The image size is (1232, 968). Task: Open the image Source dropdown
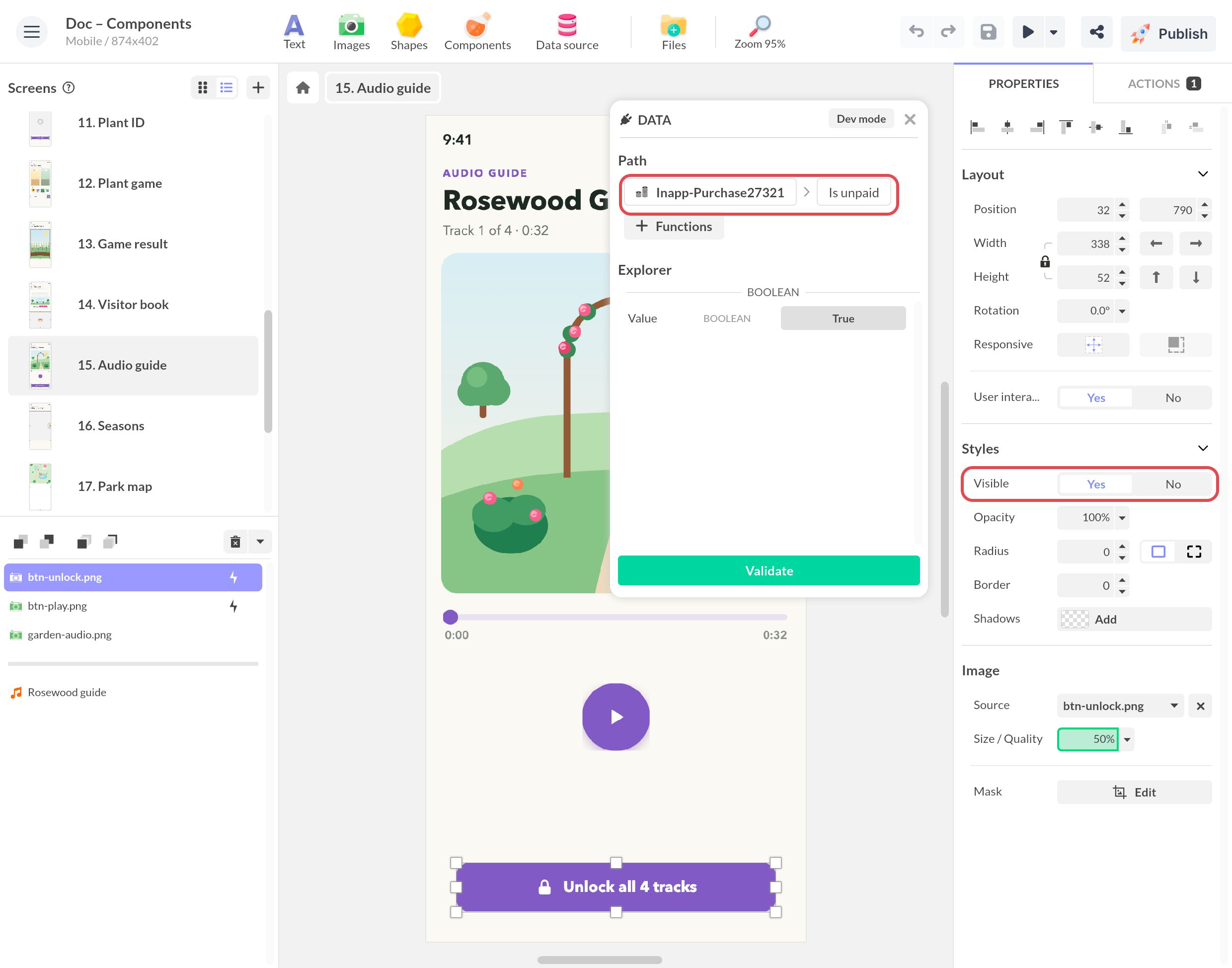[x=1120, y=706]
